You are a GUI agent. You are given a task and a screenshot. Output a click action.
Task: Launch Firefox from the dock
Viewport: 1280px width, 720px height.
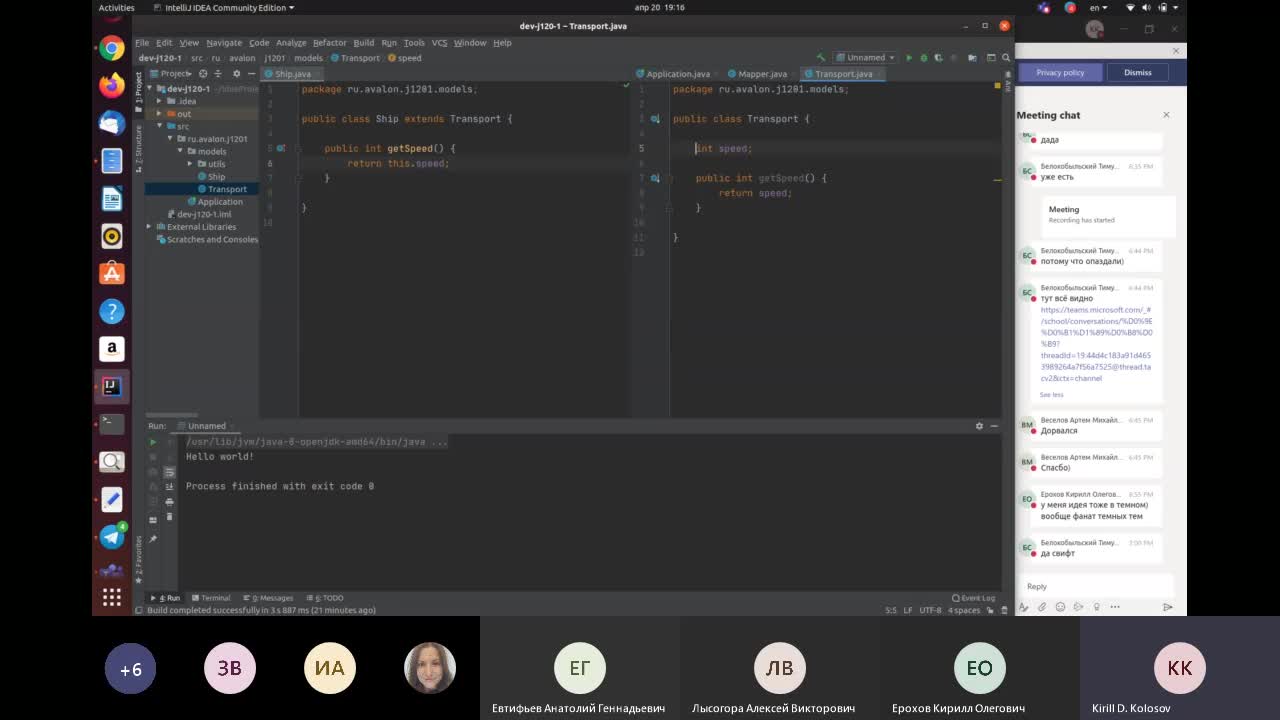click(112, 85)
